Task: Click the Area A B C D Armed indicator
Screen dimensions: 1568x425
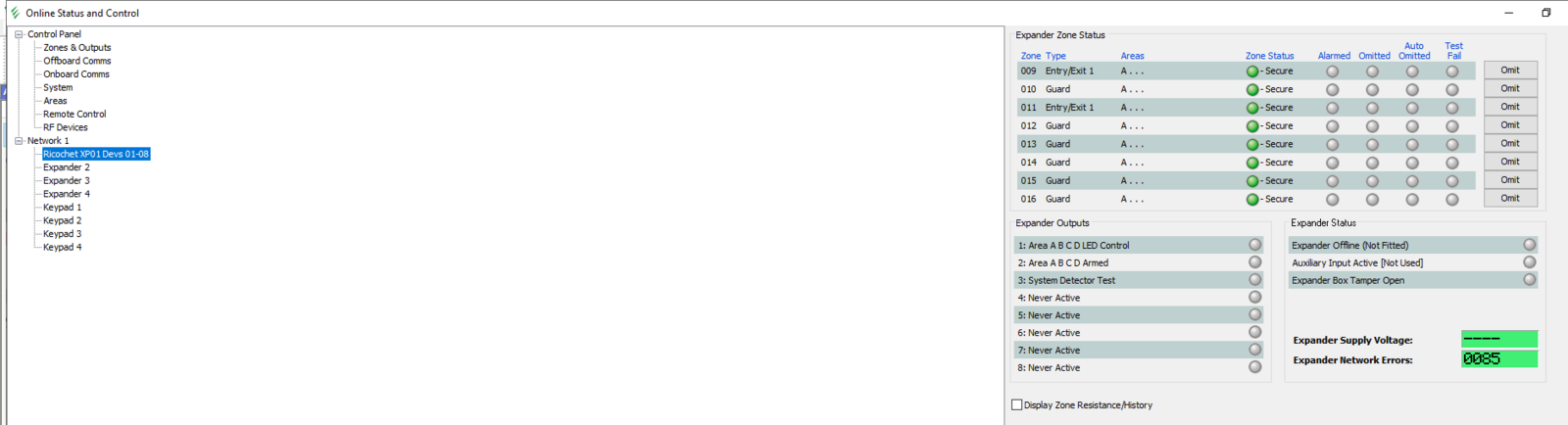Action: click(x=1255, y=262)
